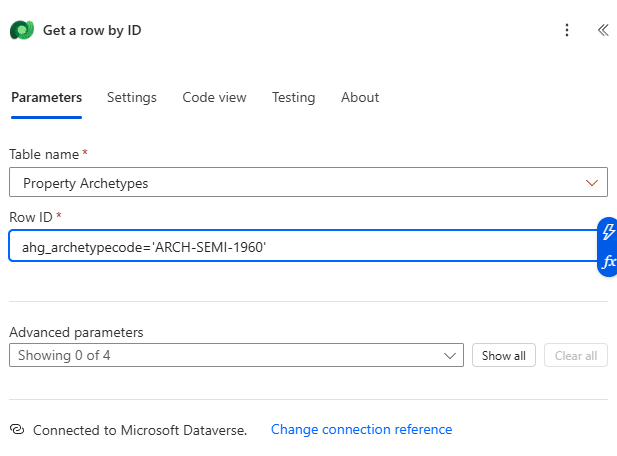Open the fx expression editor
The image size is (617, 456).
point(609,261)
